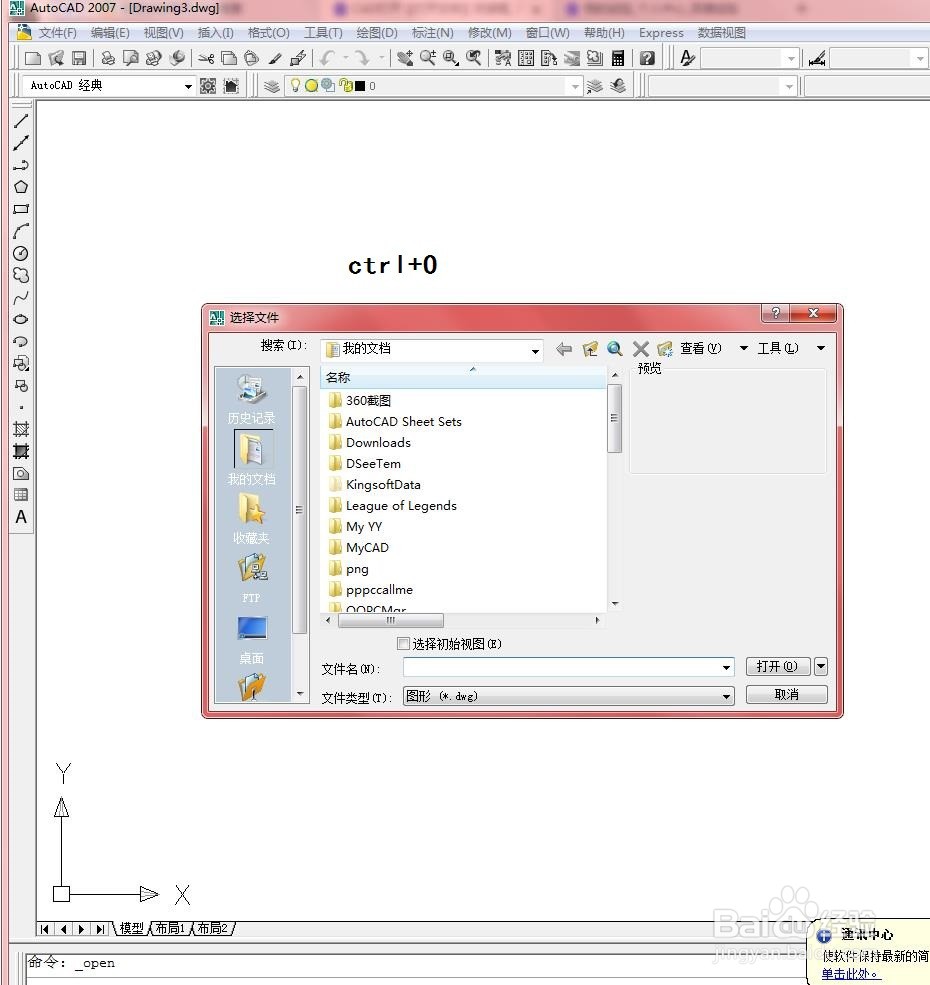930x985 pixels.
Task: Open the 视图(V) menu
Action: pyautogui.click(x=163, y=33)
